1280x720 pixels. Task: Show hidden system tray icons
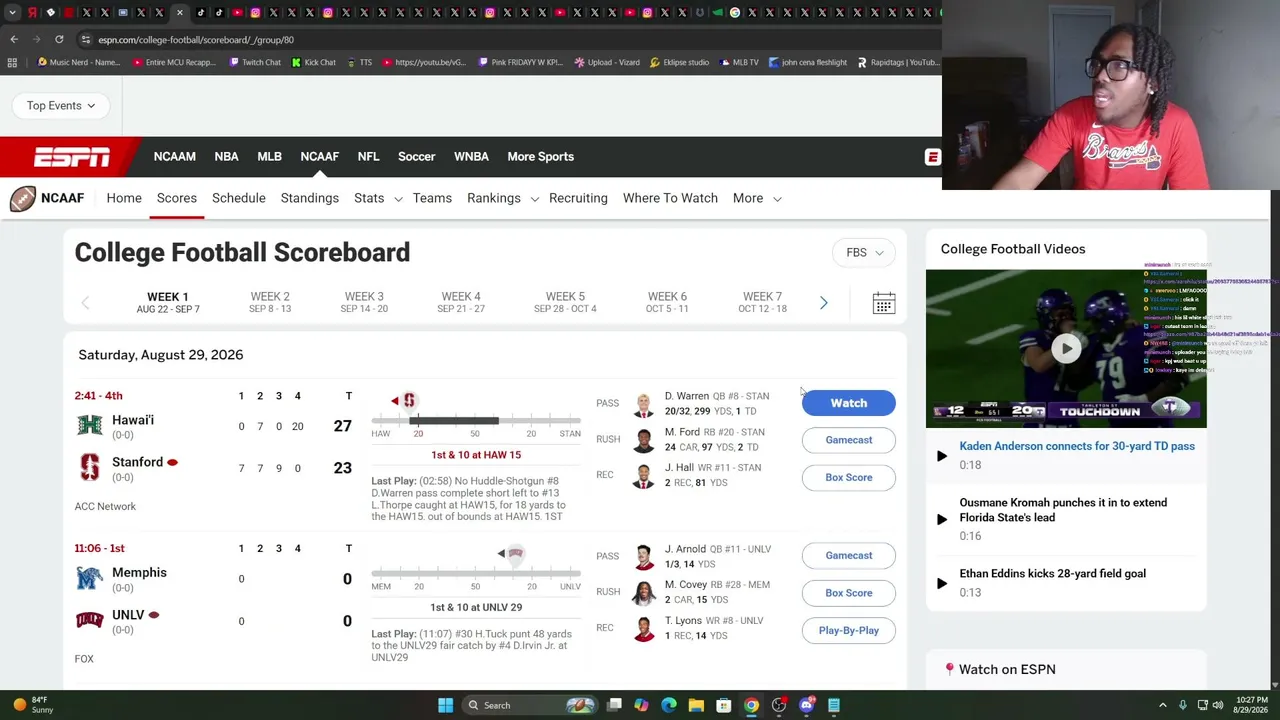coord(1162,705)
